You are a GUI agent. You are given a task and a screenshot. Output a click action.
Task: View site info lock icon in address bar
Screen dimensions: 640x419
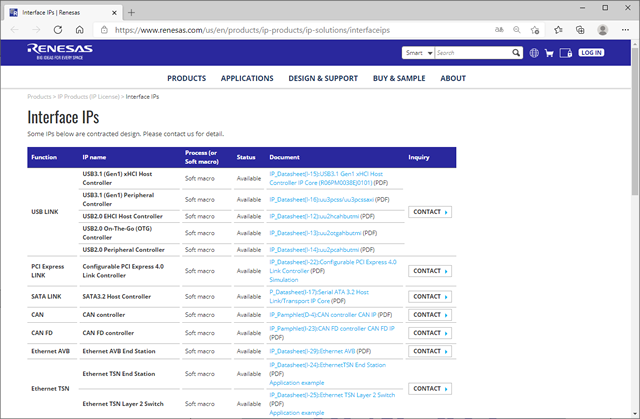pyautogui.click(x=104, y=30)
